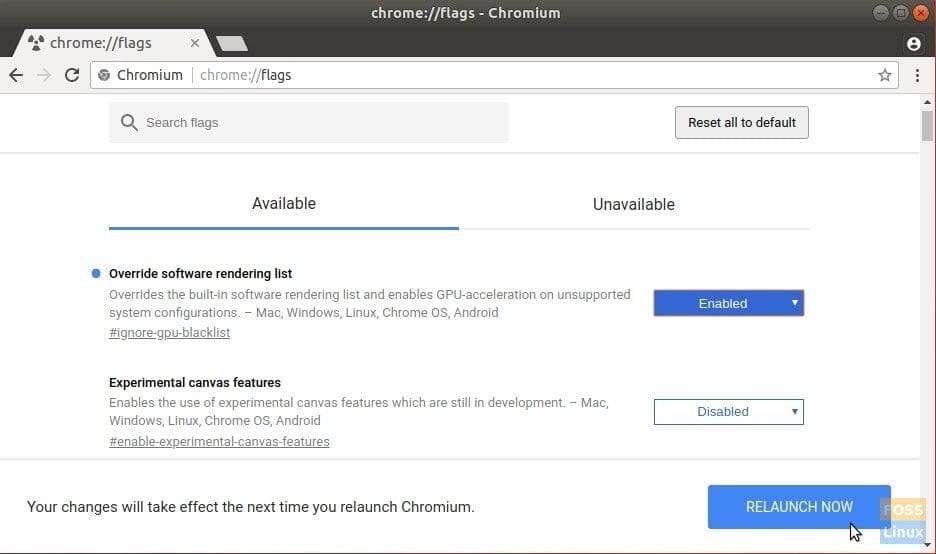Image resolution: width=936 pixels, height=554 pixels.
Task: Open the #enable-experimental-canvas-features link
Action: (x=219, y=442)
